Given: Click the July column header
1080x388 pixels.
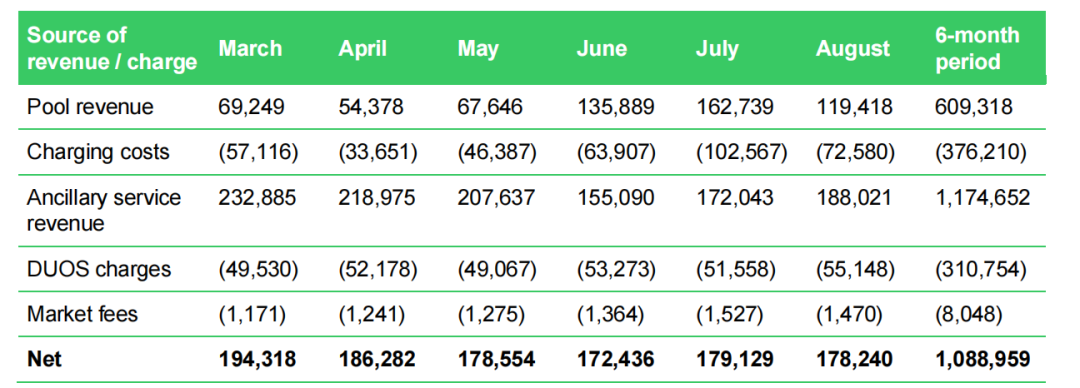Looking at the screenshot, I should point(717,50).
